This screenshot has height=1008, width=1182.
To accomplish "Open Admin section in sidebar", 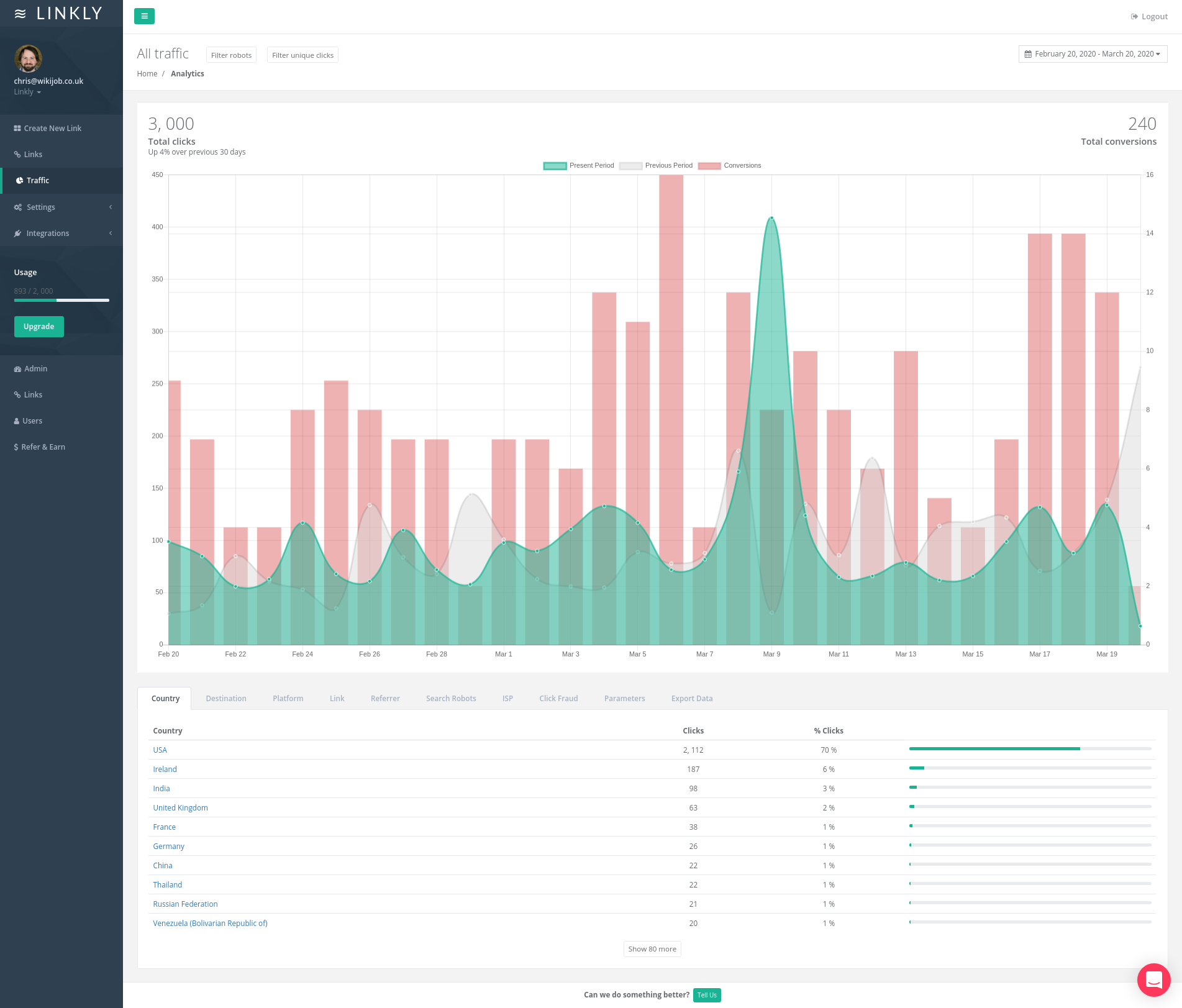I will [x=35, y=369].
